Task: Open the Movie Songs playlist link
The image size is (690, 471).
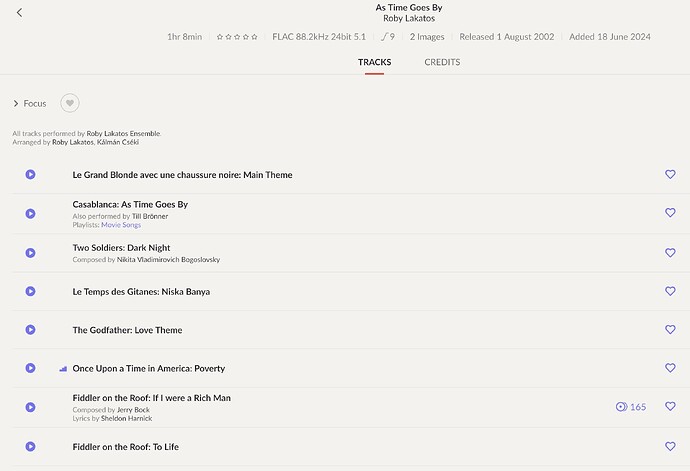Action: (121, 225)
